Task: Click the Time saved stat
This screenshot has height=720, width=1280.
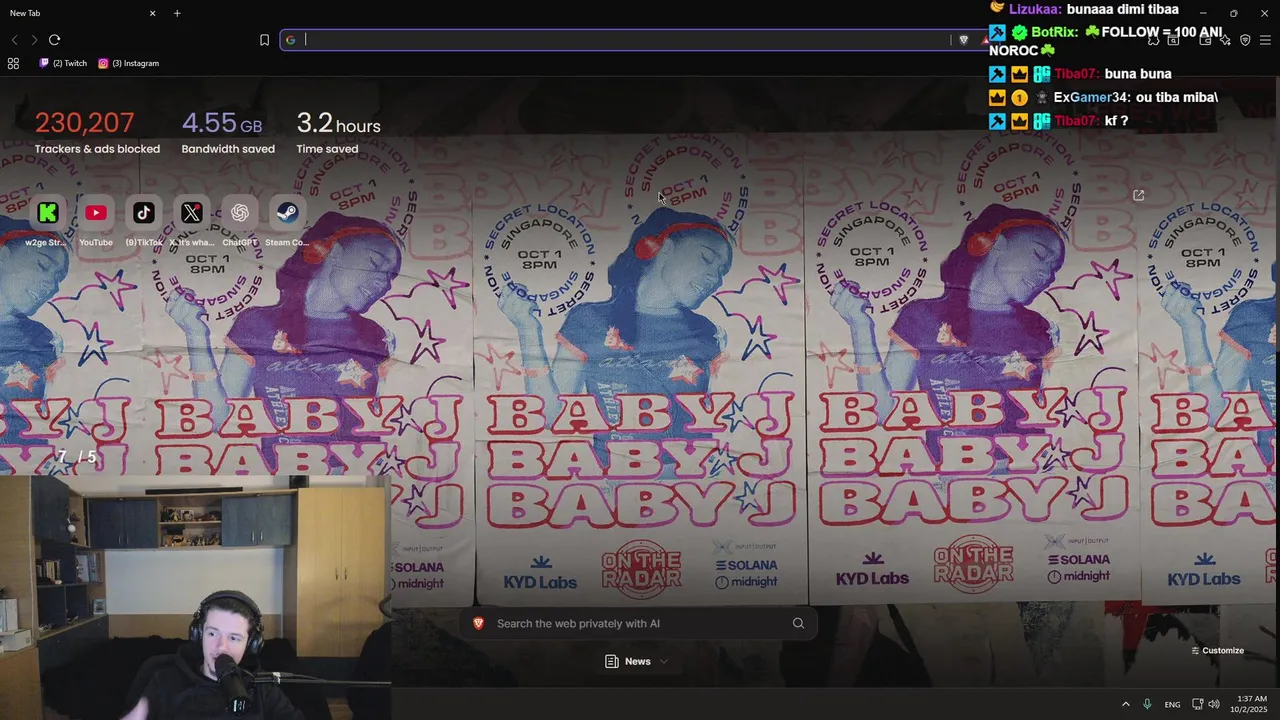Action: [338, 132]
